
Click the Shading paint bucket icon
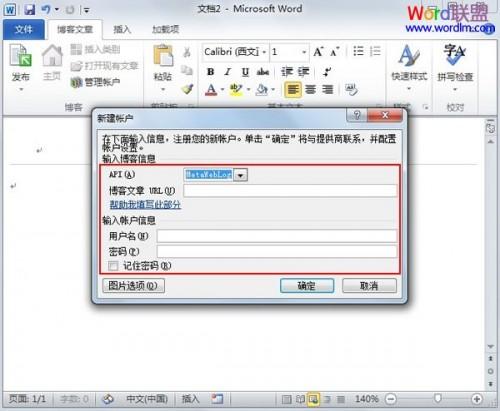(262, 89)
